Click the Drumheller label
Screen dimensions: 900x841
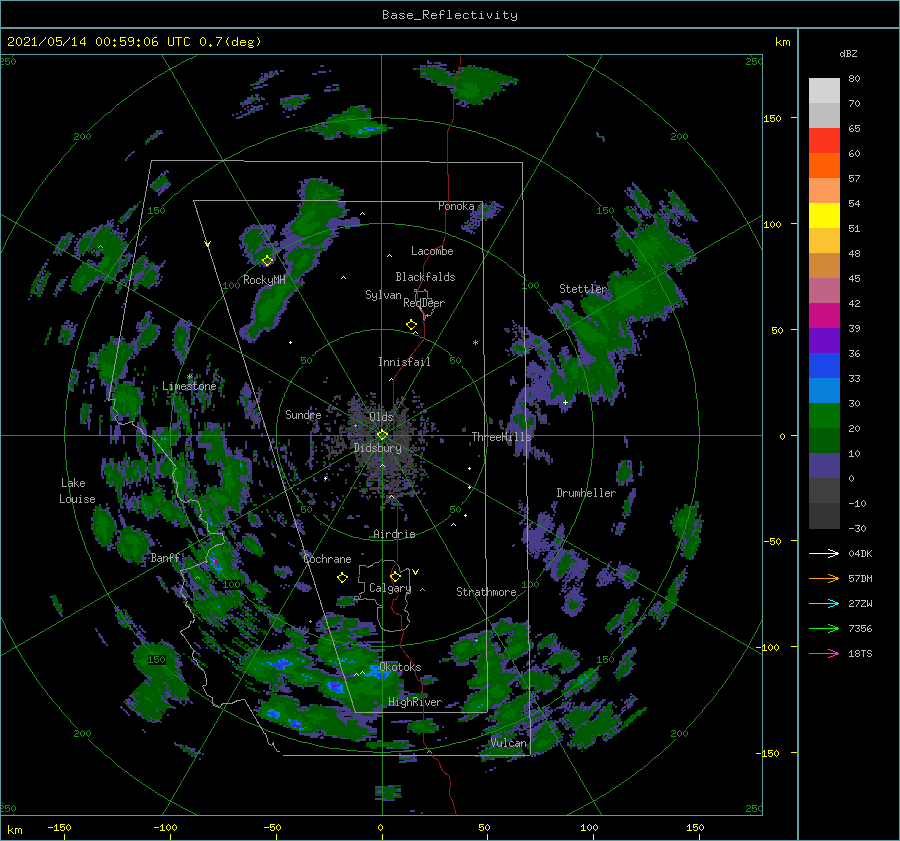(586, 493)
